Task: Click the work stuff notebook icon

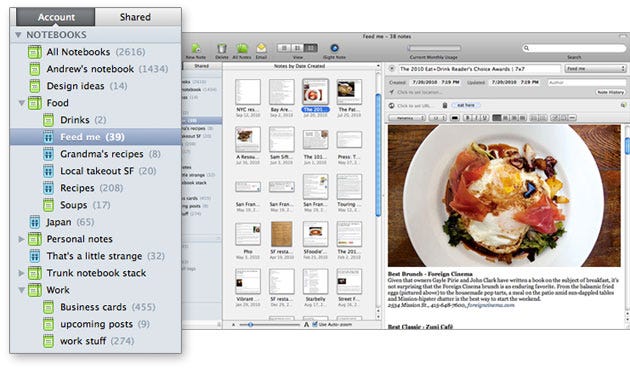Action: [x=48, y=341]
